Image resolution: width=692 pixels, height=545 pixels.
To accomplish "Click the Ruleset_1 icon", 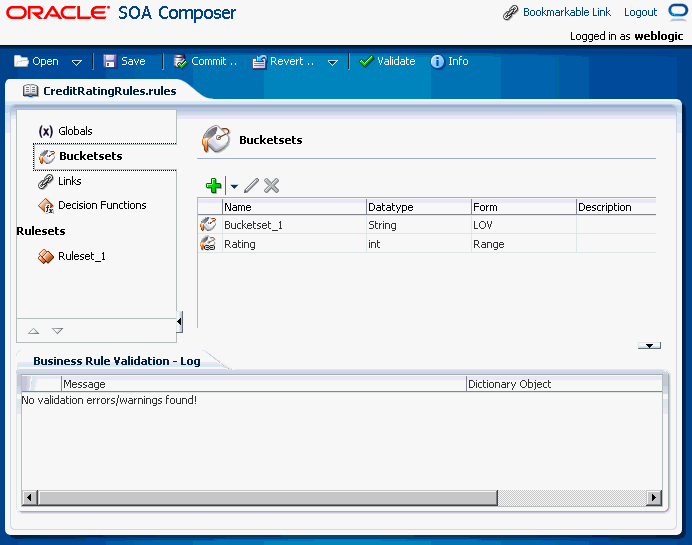I will [x=46, y=256].
